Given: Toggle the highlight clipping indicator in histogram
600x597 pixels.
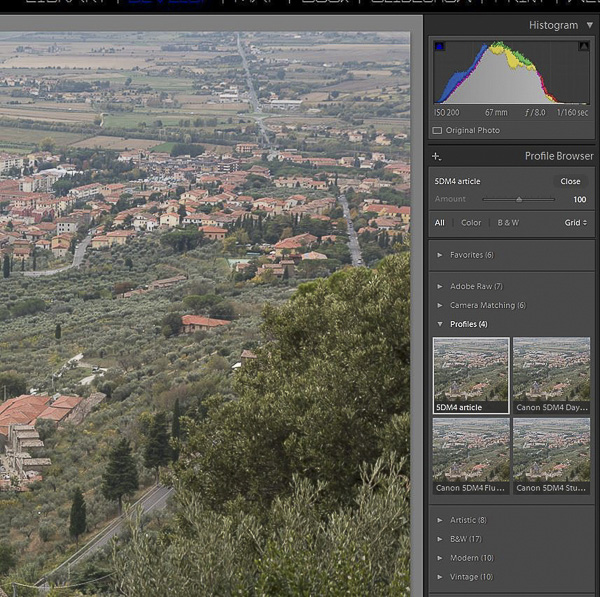Looking at the screenshot, I should click(583, 46).
